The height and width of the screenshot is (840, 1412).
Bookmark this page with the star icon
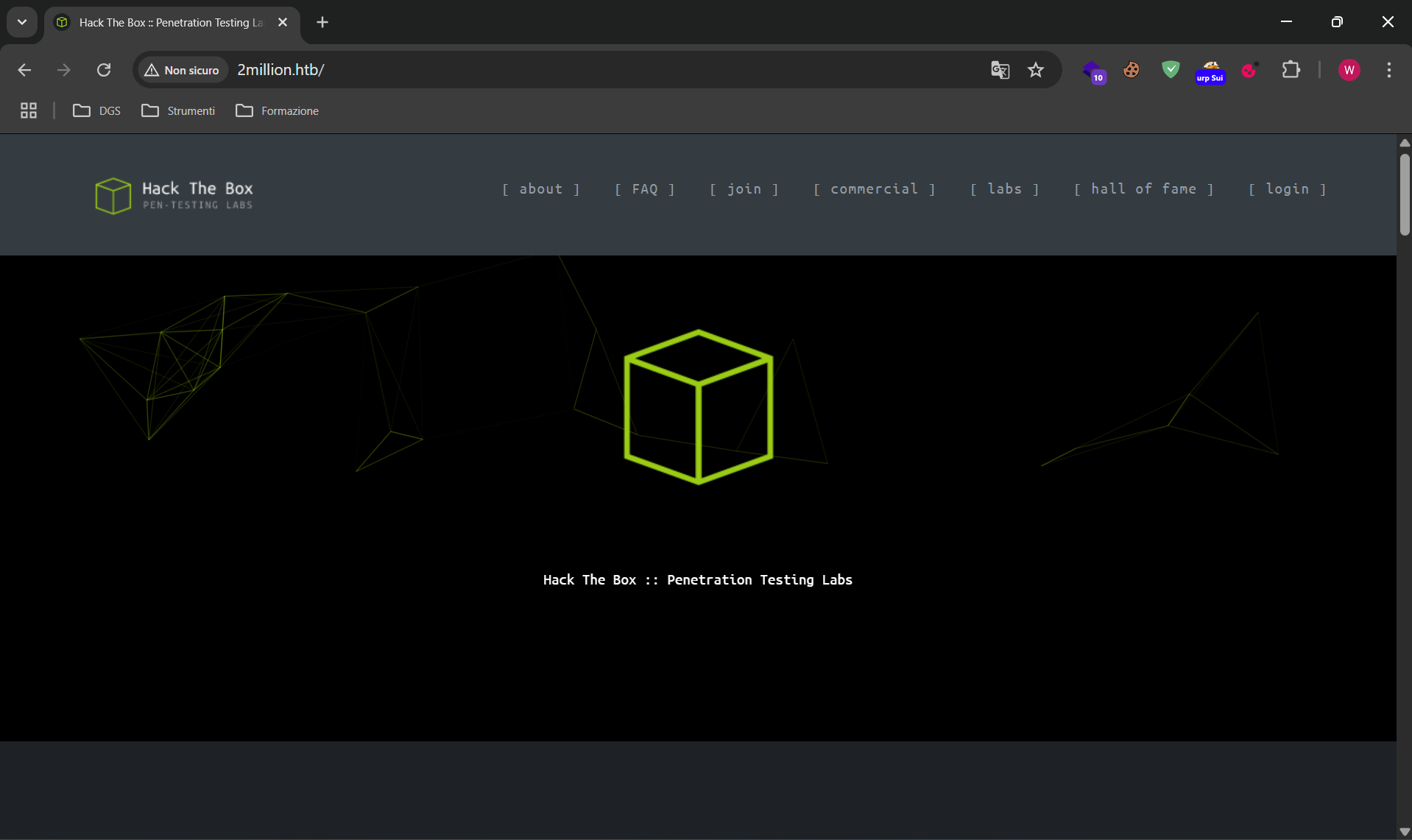(1036, 70)
